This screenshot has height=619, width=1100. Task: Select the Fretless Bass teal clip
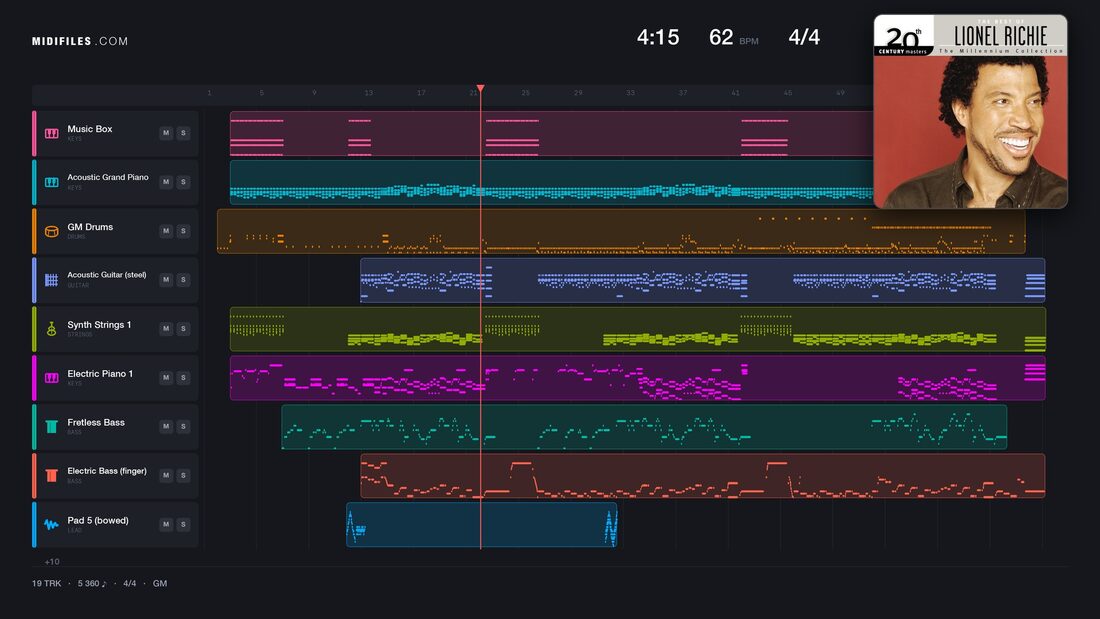click(x=644, y=427)
